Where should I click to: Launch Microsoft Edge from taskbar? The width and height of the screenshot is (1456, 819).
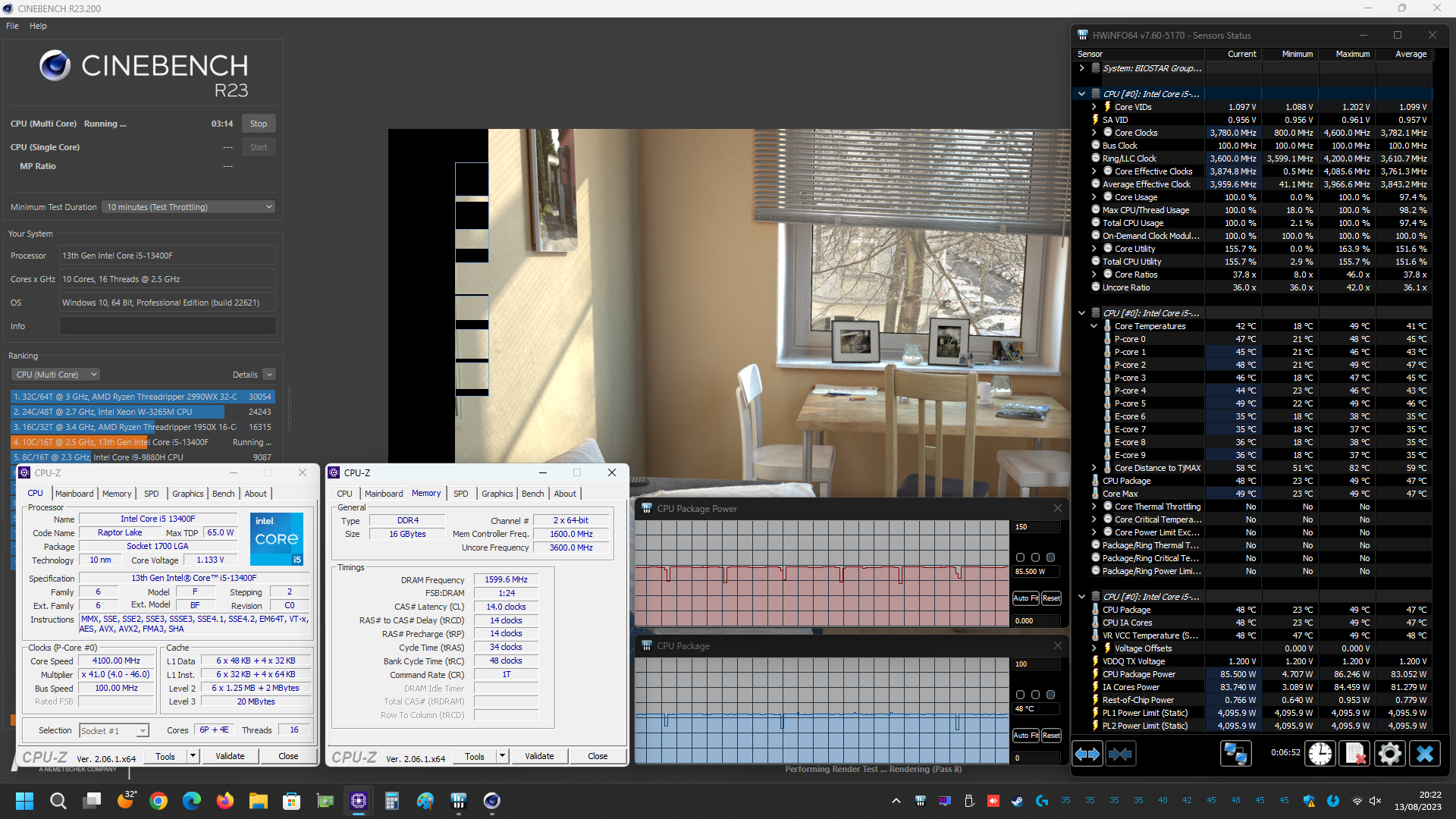pyautogui.click(x=192, y=801)
